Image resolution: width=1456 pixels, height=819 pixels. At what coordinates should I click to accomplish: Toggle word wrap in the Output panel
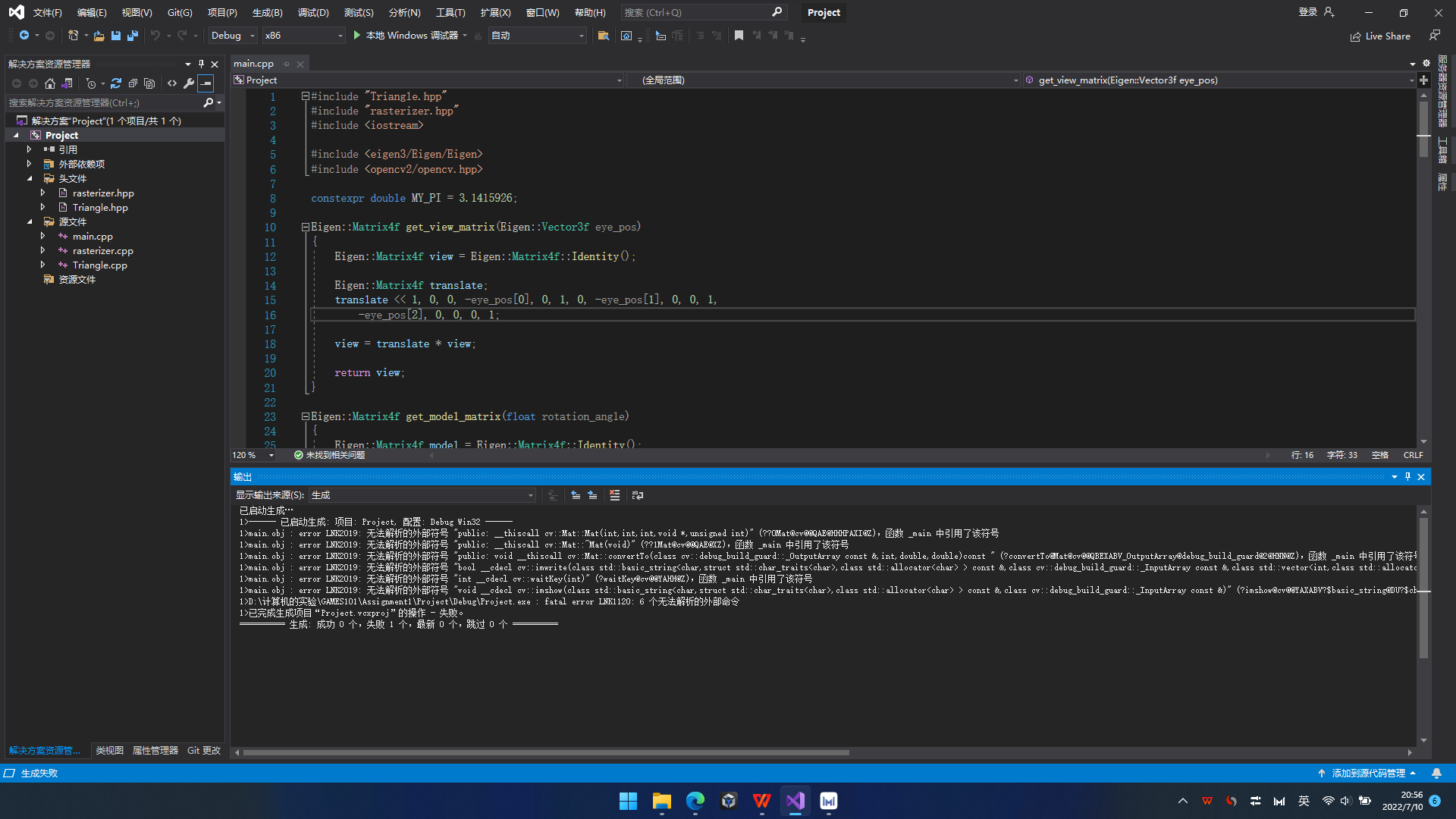click(638, 495)
